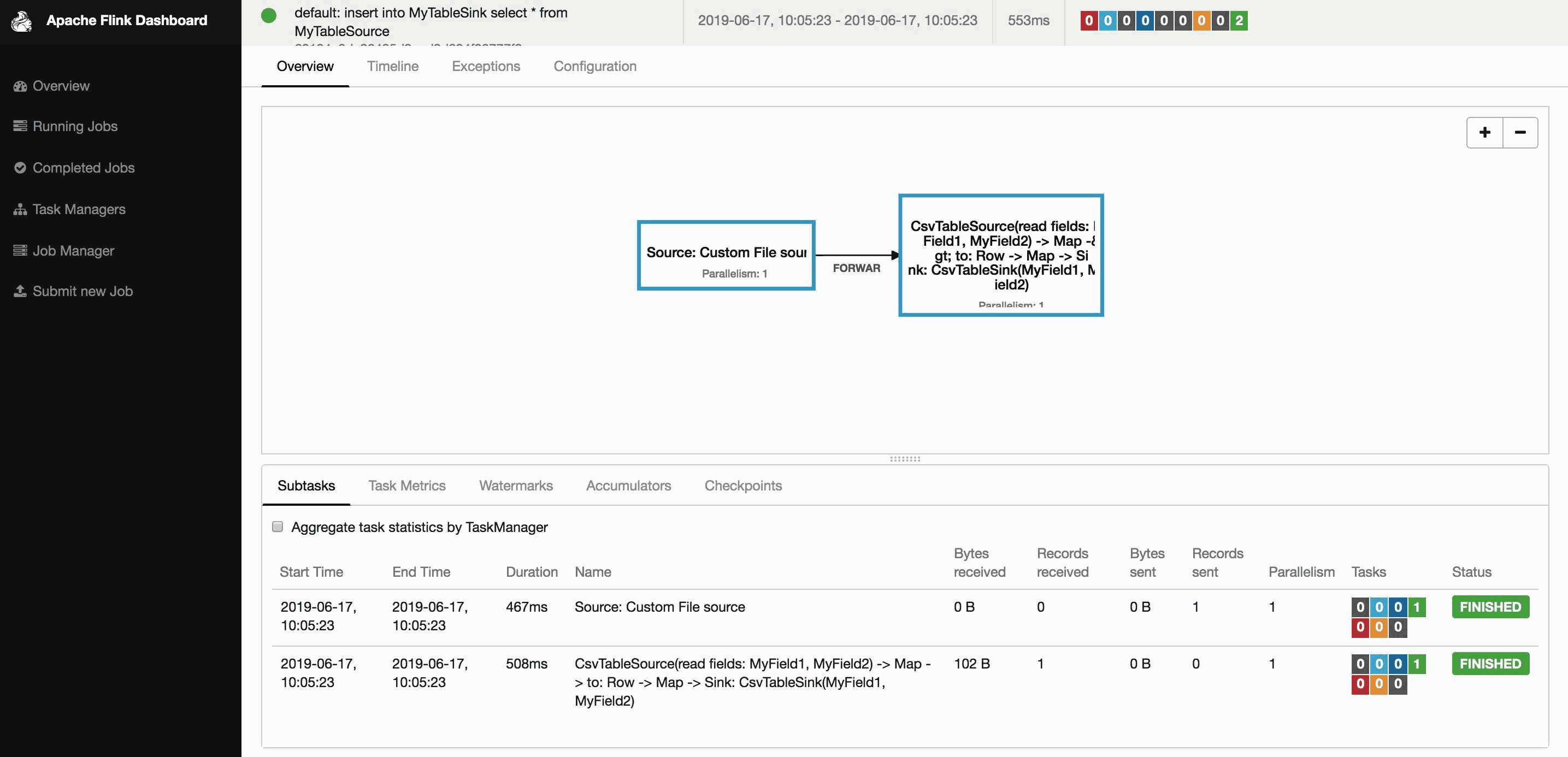Open the Configuration tab
This screenshot has height=757, width=1568.
pyautogui.click(x=595, y=66)
